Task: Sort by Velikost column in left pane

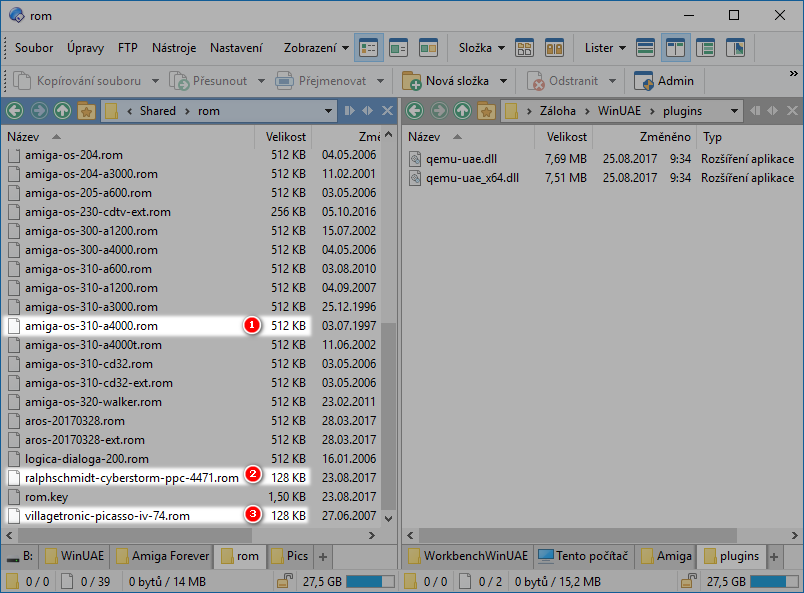Action: click(285, 136)
